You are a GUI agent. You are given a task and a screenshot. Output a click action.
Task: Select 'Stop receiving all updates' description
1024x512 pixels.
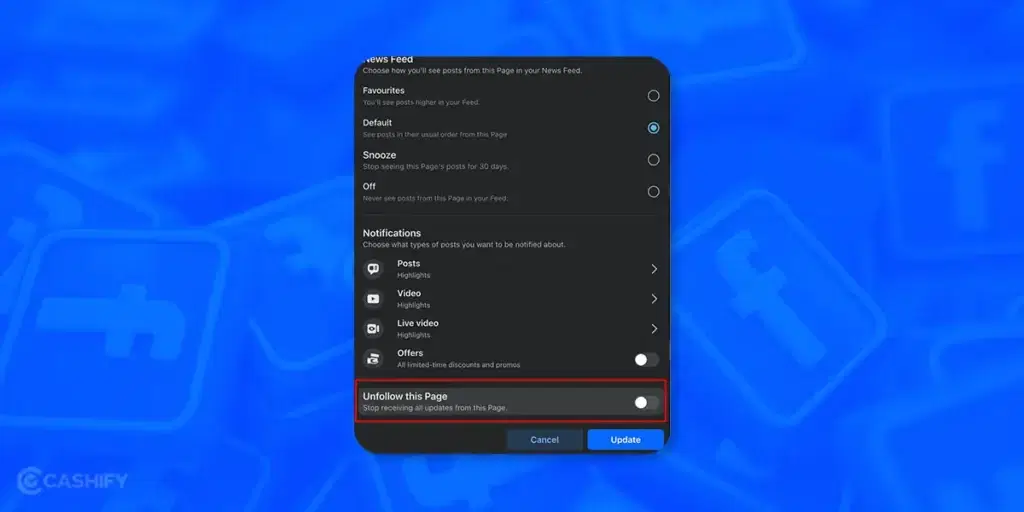[435, 408]
